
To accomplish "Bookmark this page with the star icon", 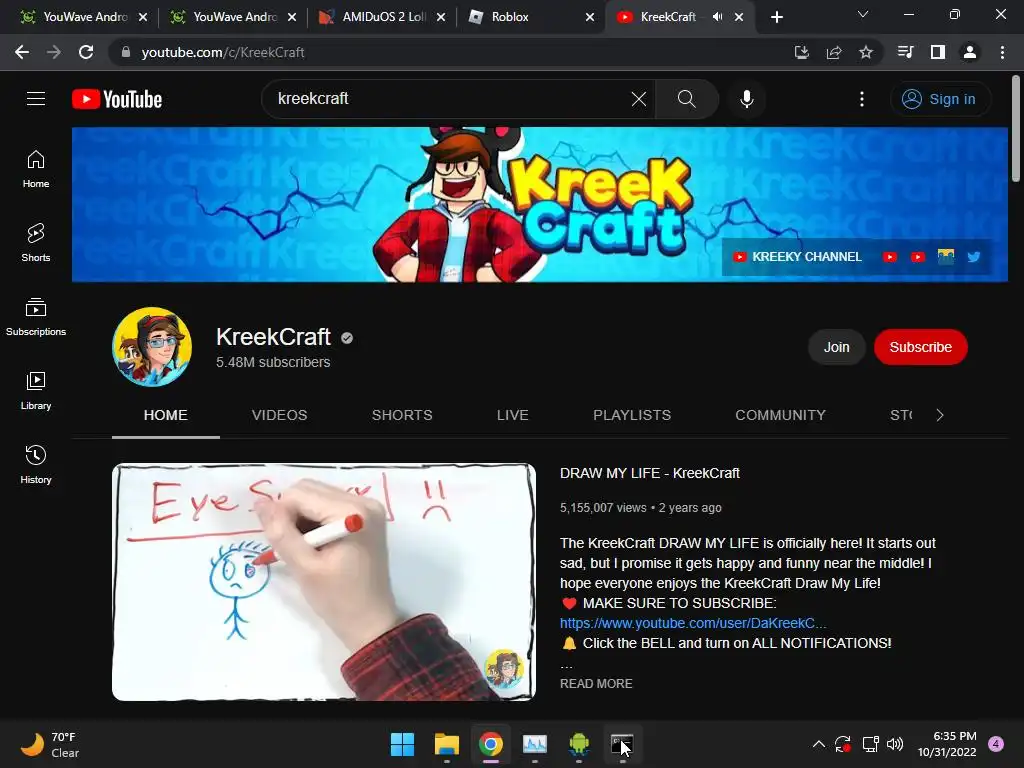I will pyautogui.click(x=866, y=52).
